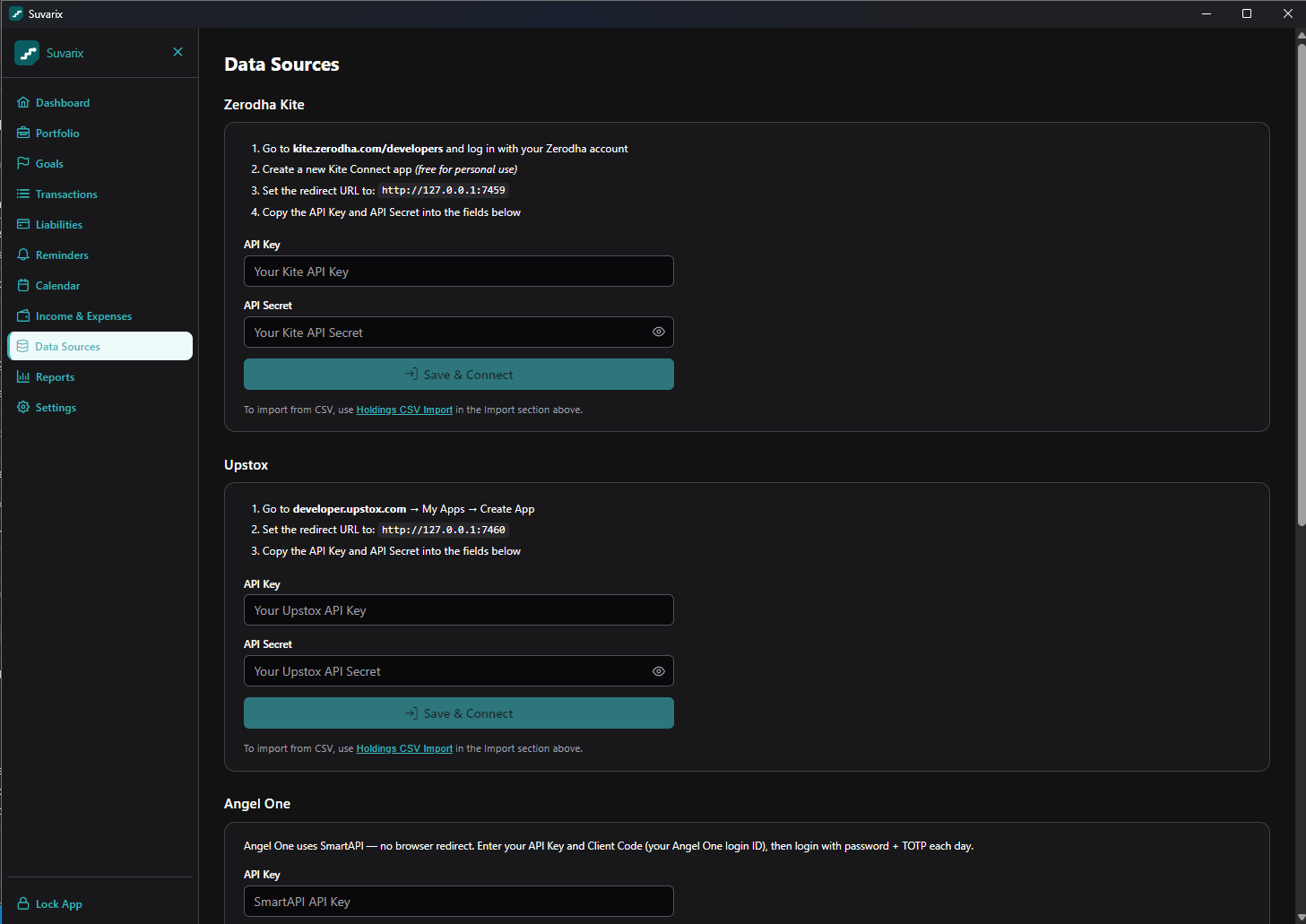The image size is (1306, 924).
Task: Show the Kite API Secret with eye icon
Action: click(x=659, y=332)
